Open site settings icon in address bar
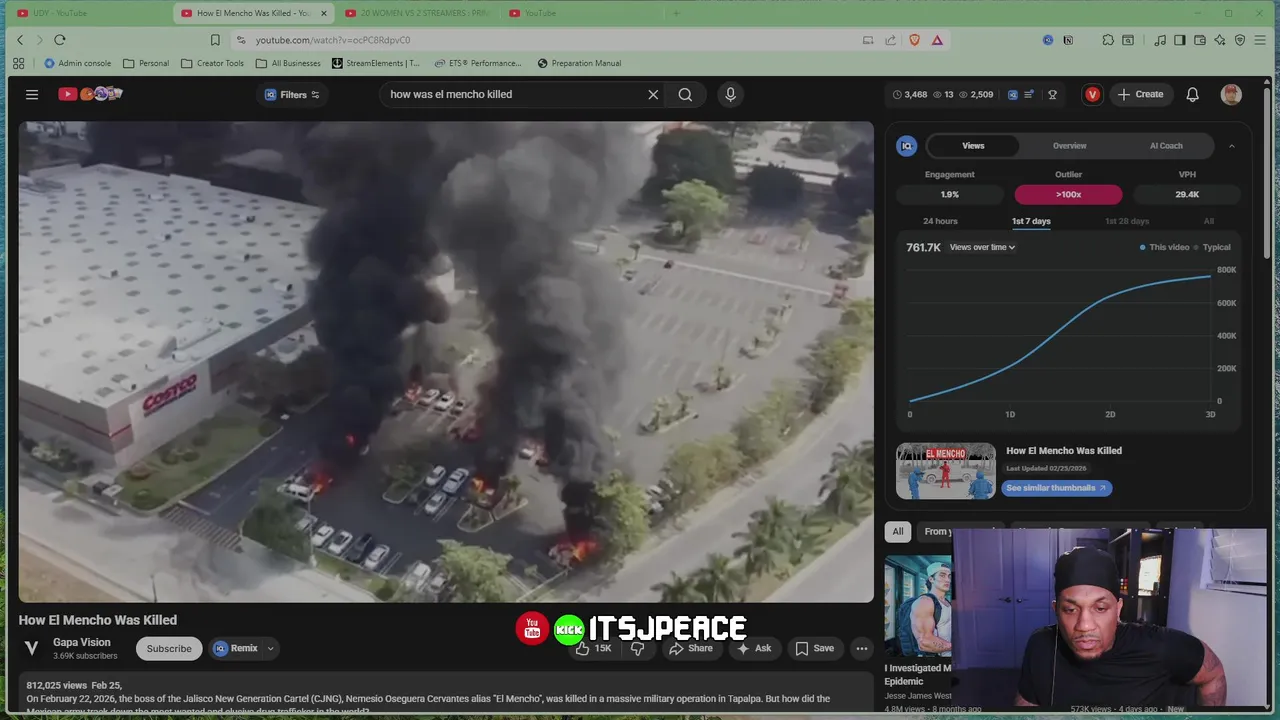The height and width of the screenshot is (720, 1280). (x=240, y=40)
